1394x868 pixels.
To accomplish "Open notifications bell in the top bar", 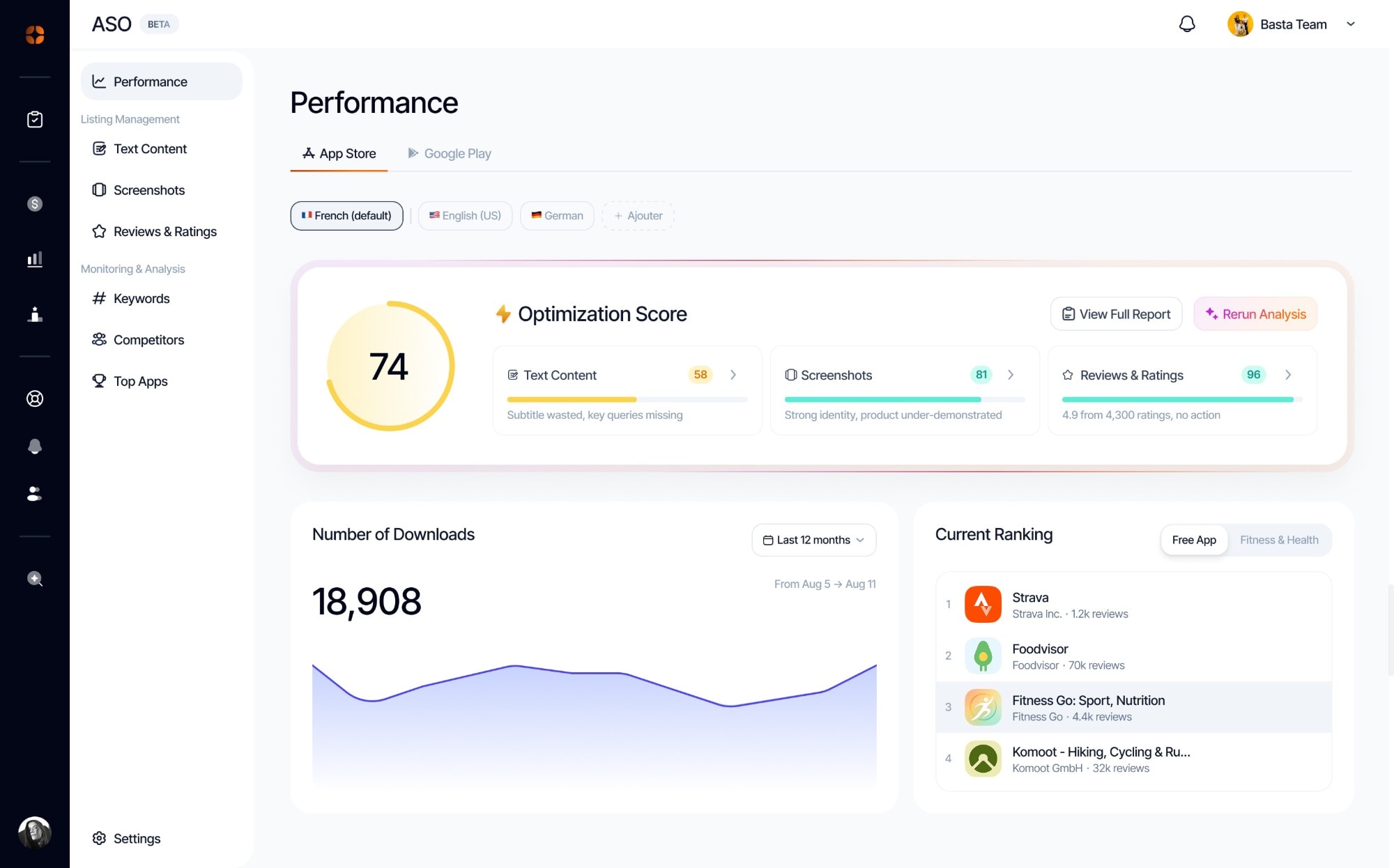I will click(x=1187, y=24).
